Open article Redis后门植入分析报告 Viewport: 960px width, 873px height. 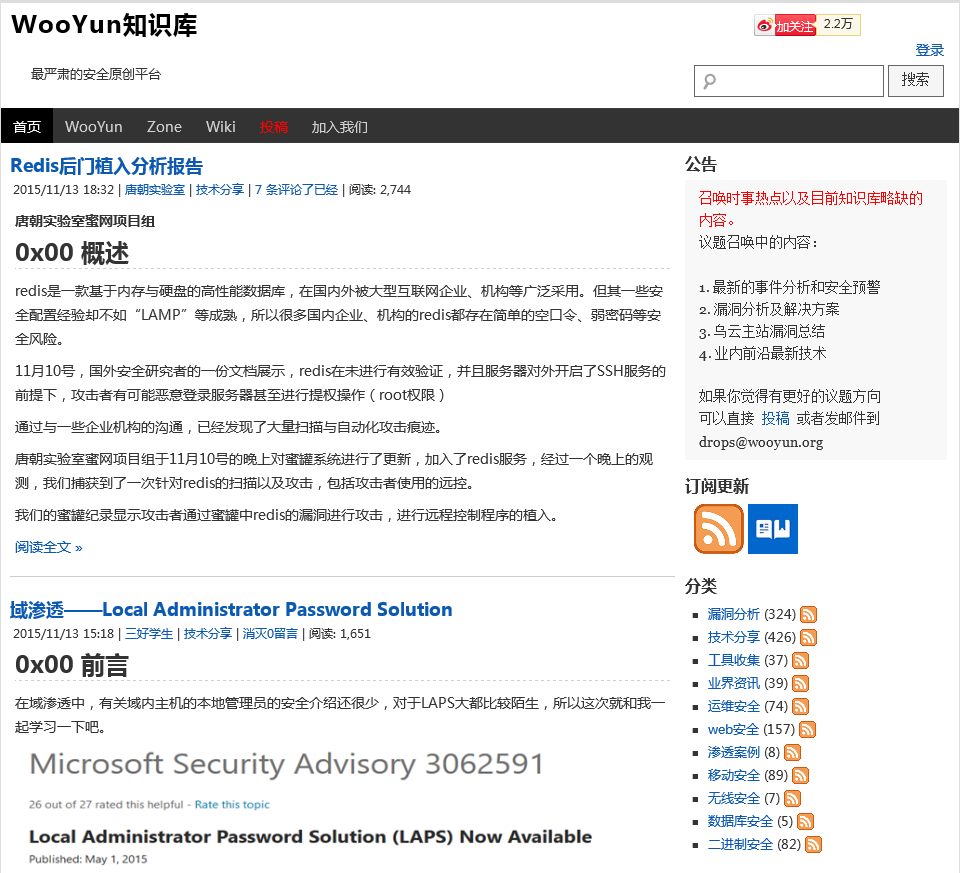click(107, 166)
